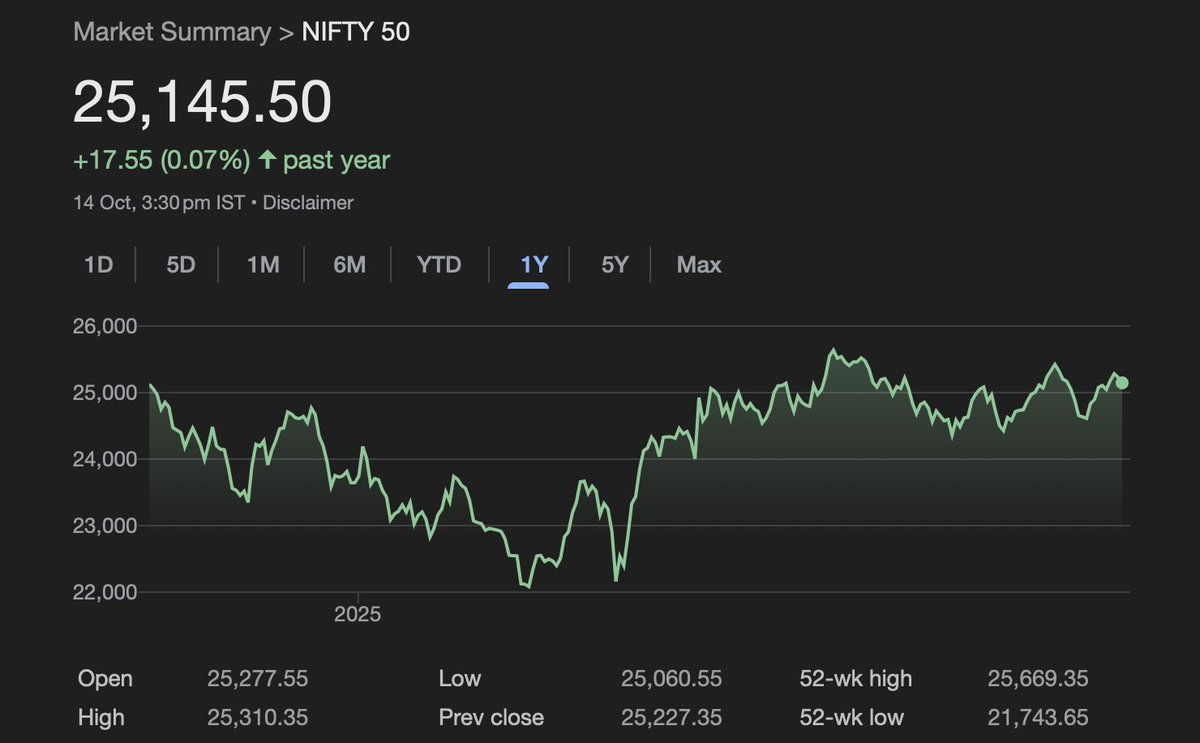Click the 2025 x-axis label
Screen dimensions: 1200x743
click(357, 614)
